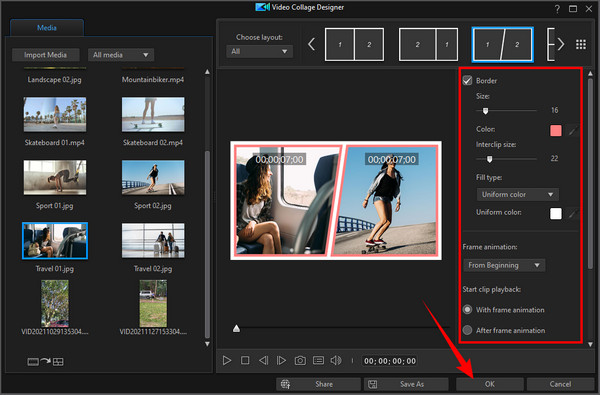The image size is (600, 395).
Task: Select the VID20211127153304 video thumbnail
Action: [153, 303]
